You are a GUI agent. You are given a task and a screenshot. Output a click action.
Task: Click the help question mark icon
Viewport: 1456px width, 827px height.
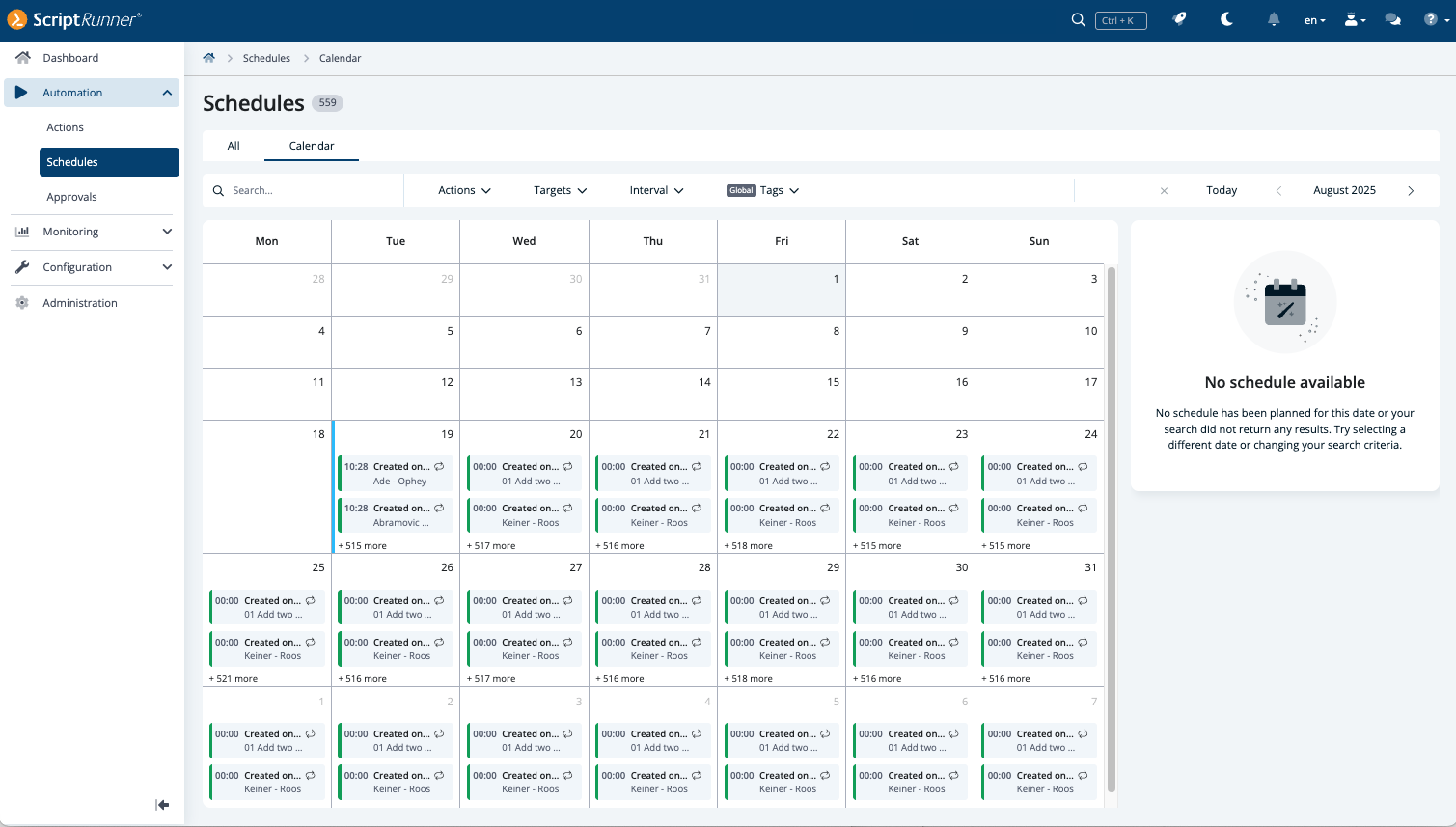pyautogui.click(x=1431, y=19)
